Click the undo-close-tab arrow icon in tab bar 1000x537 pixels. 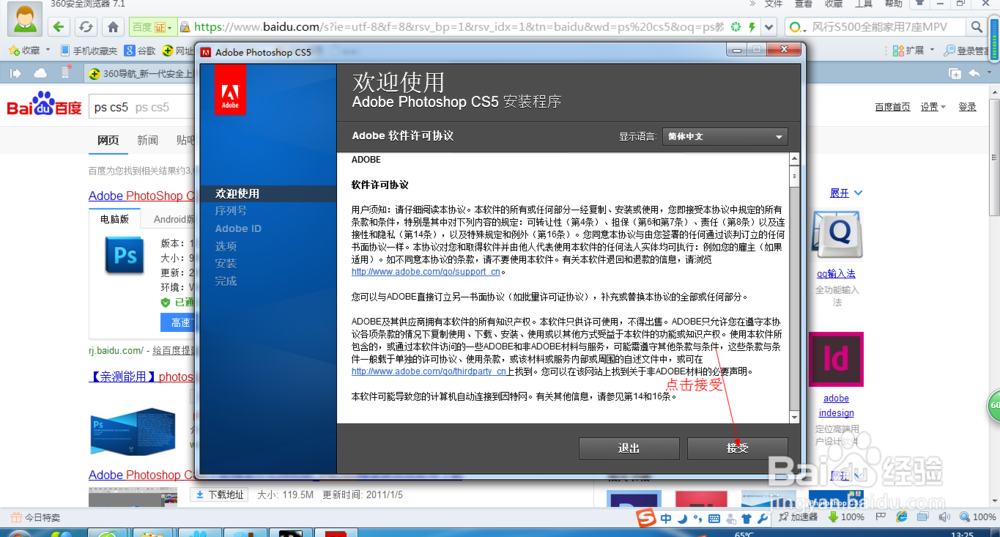(974, 73)
